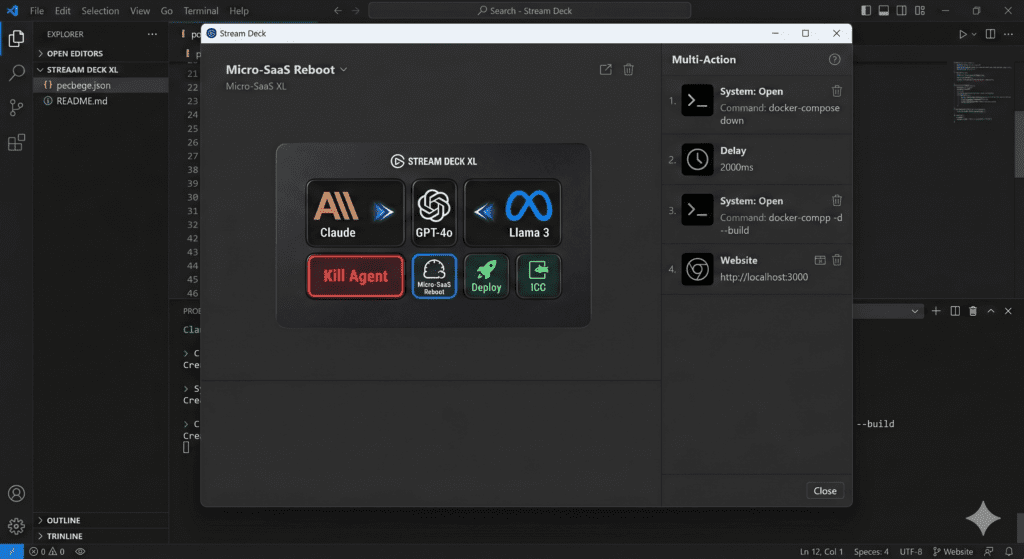Select the Micro-SaaS Reboot deck key

(x=434, y=276)
